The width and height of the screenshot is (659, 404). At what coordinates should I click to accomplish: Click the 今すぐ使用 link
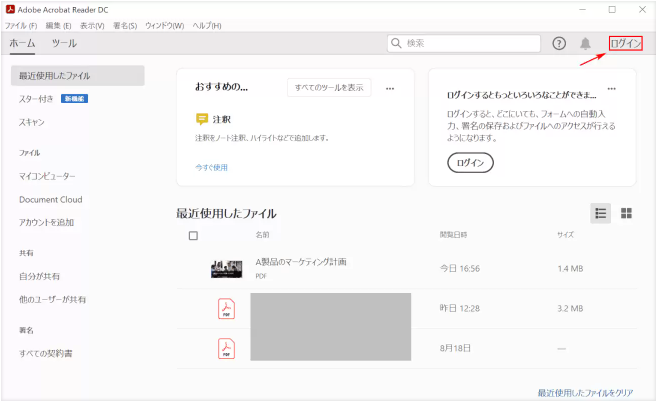click(x=212, y=167)
